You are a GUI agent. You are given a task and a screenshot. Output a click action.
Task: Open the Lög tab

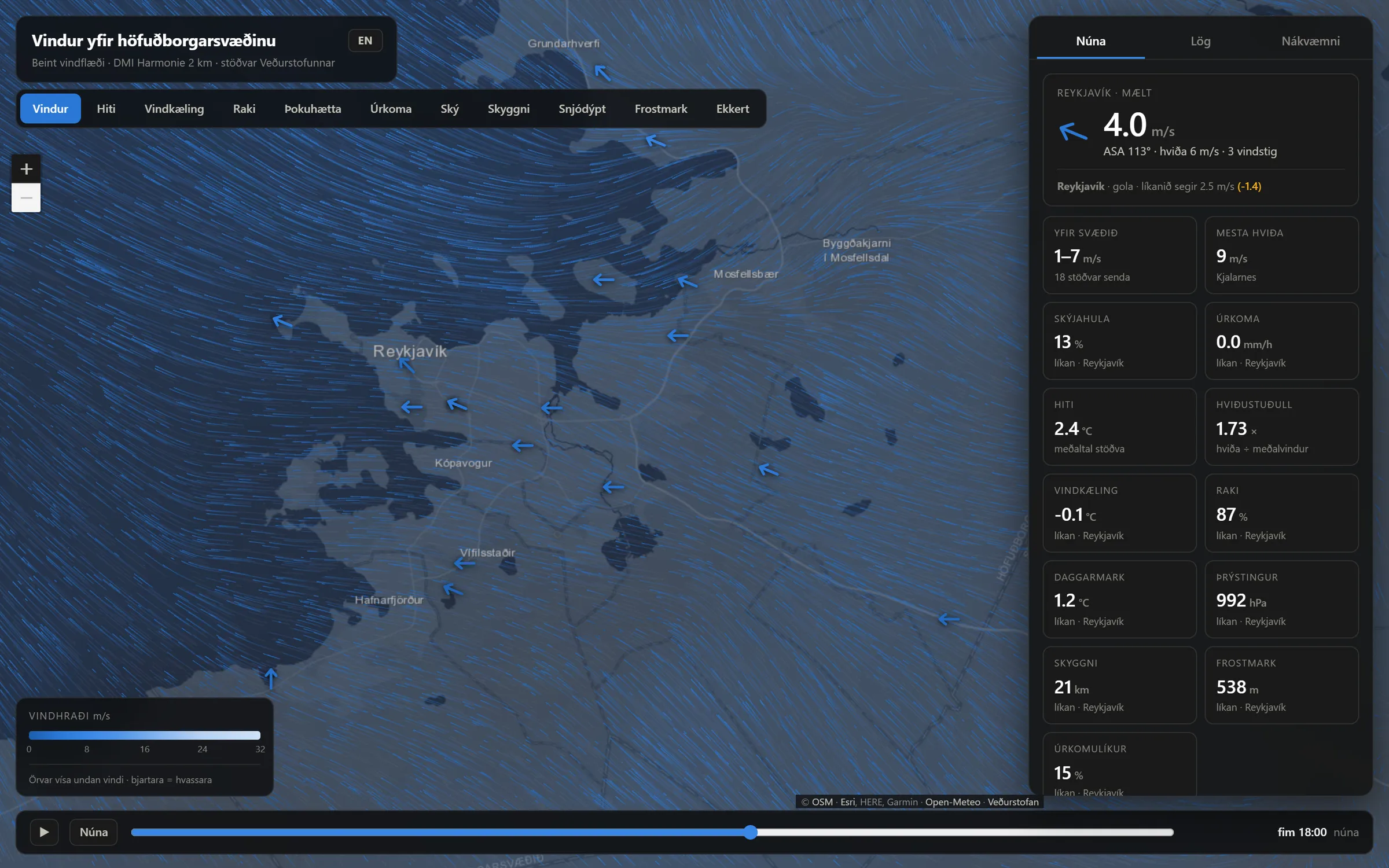(1200, 41)
